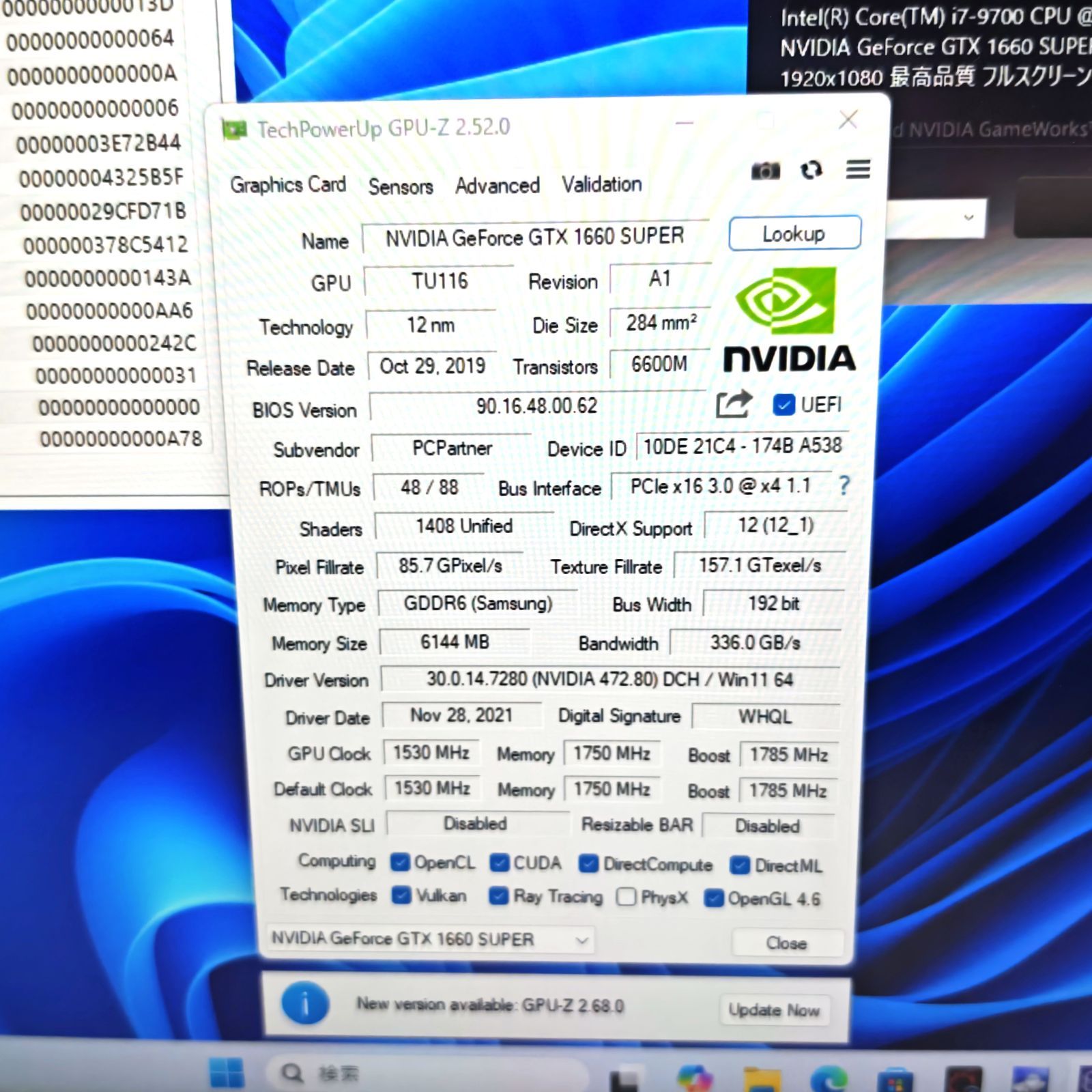This screenshot has height=1092, width=1092.
Task: Toggle the UEFI checkbox
Action: [784, 405]
